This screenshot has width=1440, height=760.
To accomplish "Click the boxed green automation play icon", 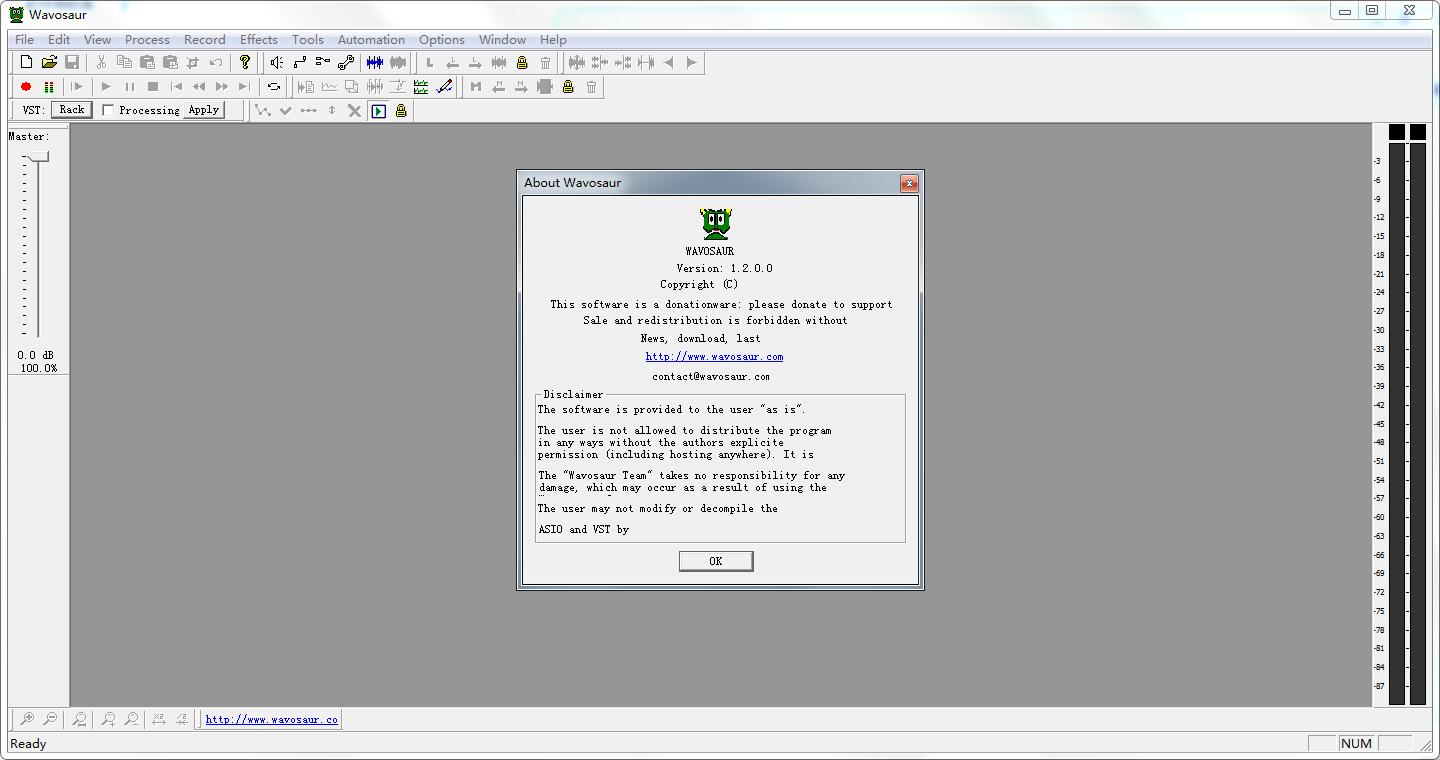I will 378,111.
